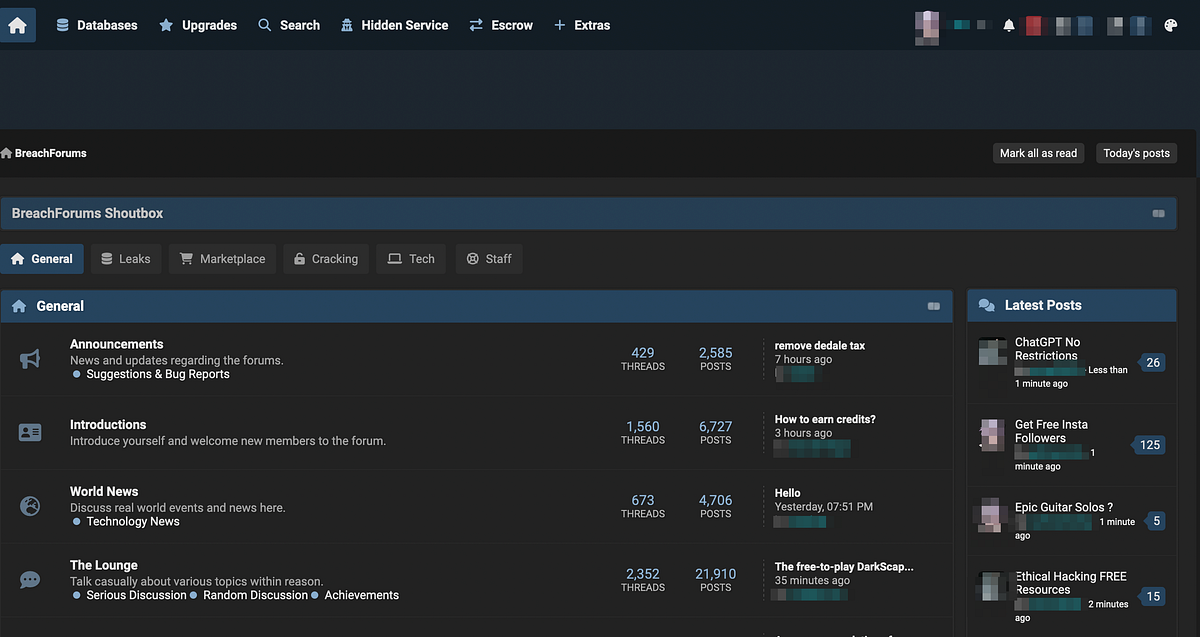The image size is (1200, 637).
Task: Switch to the Marketplace tab
Action: [x=222, y=258]
